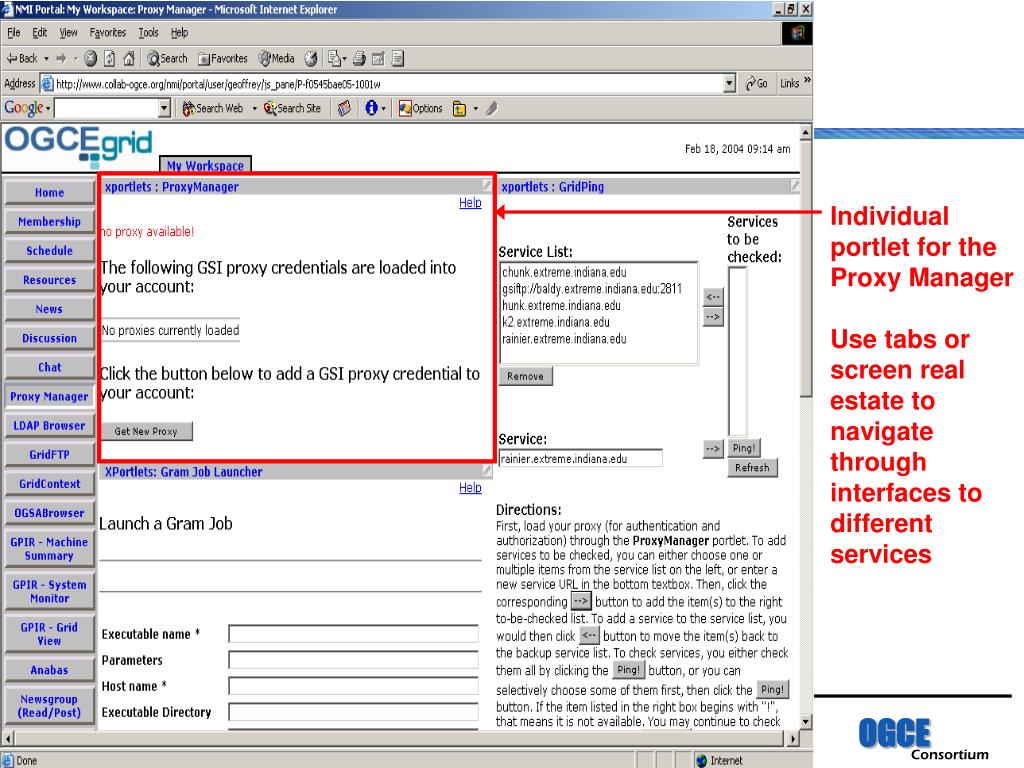Click the Mail icon in IE toolbar
The image size is (1024, 768).
[334, 59]
